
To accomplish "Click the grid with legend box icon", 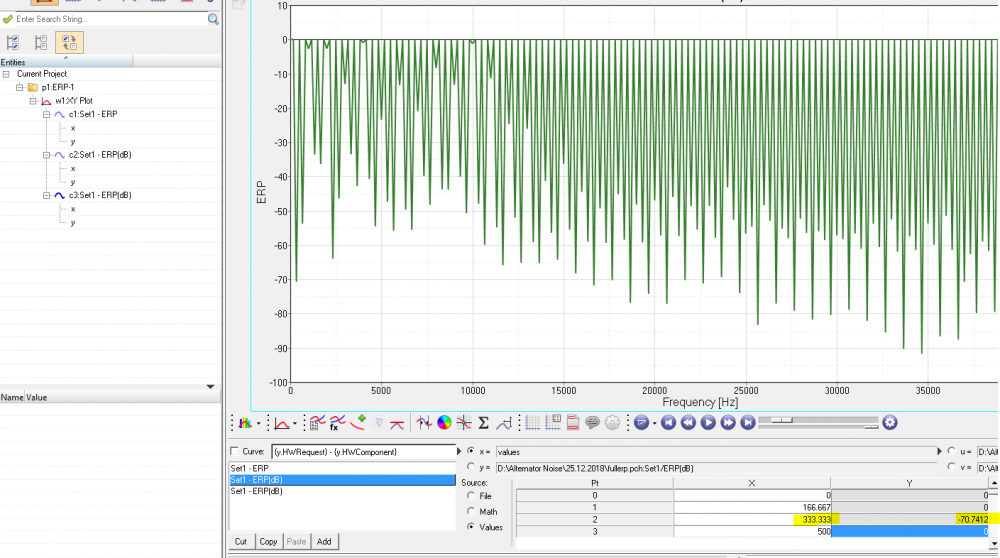I will tap(553, 423).
